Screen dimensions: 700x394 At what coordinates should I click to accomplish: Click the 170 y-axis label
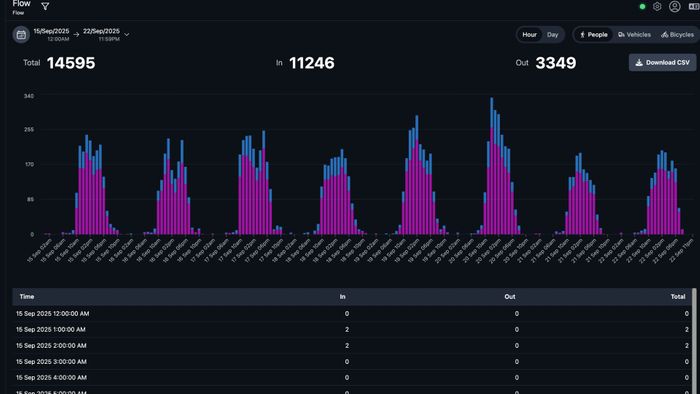[x=29, y=164]
